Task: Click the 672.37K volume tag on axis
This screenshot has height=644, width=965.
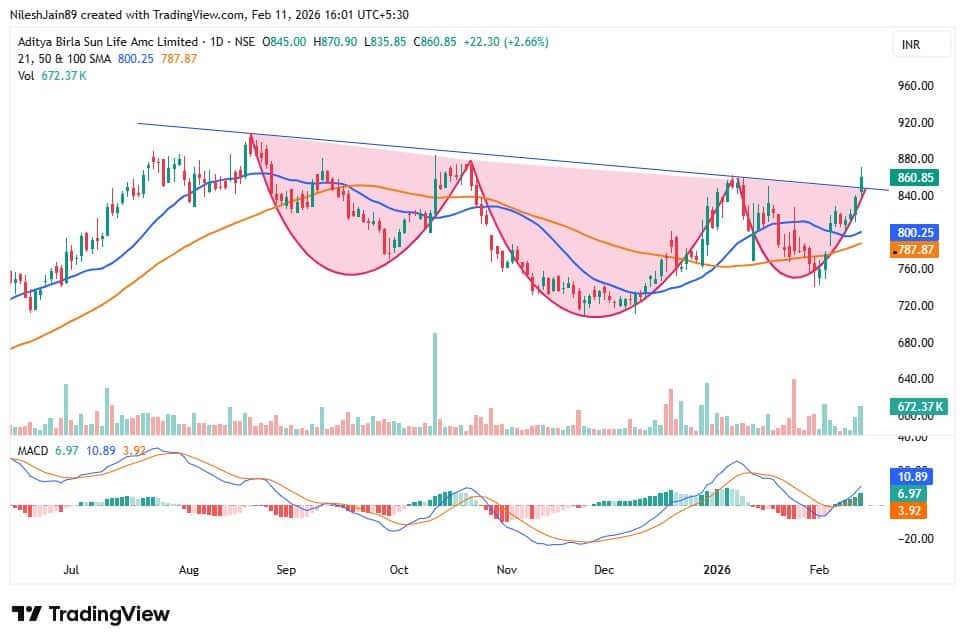Action: 918,406
